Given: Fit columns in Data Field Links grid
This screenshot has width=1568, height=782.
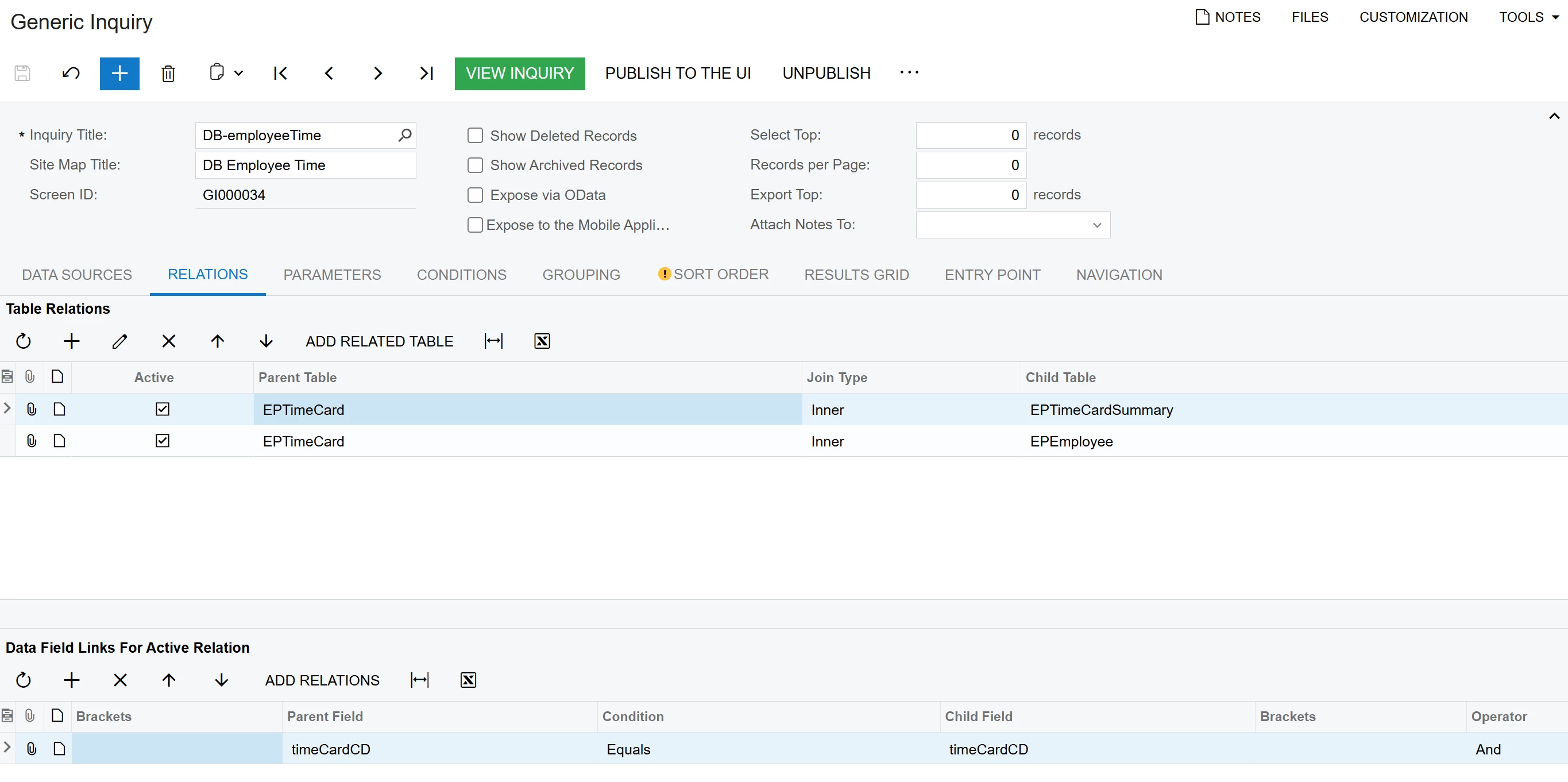Looking at the screenshot, I should coord(419,680).
